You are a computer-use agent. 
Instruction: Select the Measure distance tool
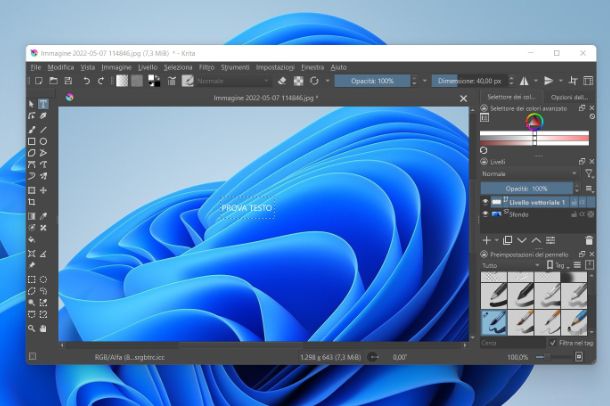coord(43,254)
